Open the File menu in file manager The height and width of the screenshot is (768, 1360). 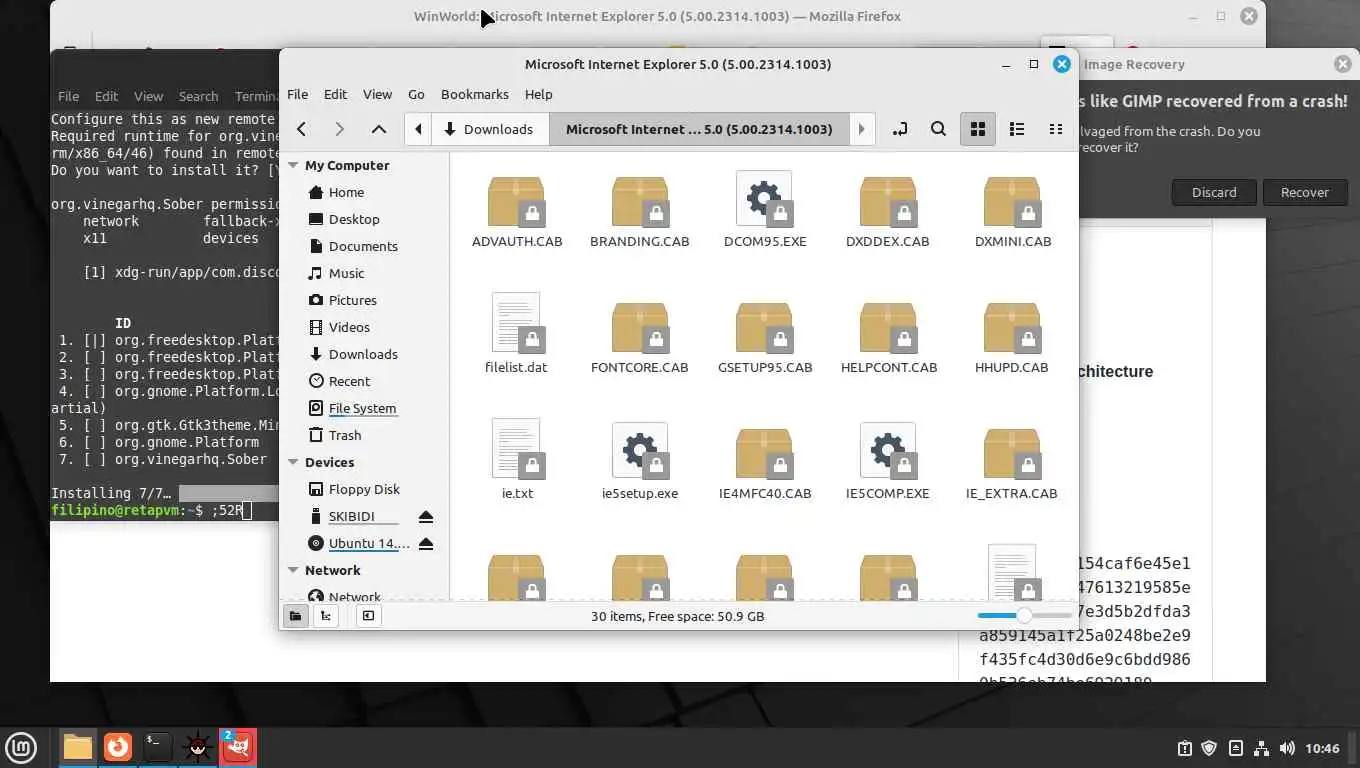pyautogui.click(x=298, y=94)
